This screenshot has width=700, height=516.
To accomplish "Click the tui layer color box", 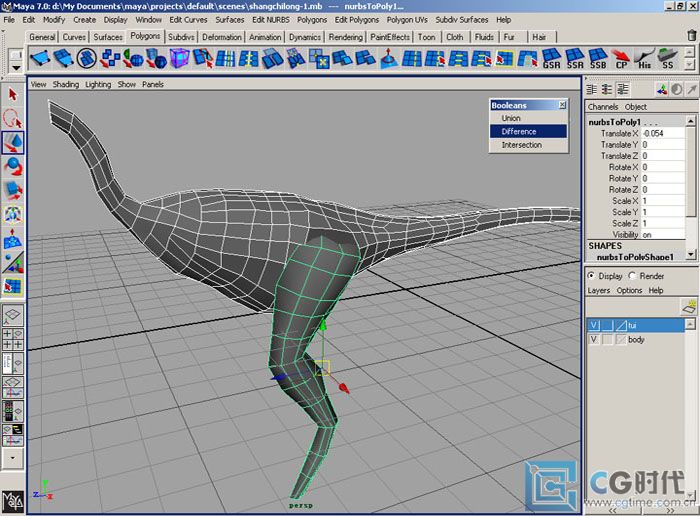I will [x=621, y=325].
